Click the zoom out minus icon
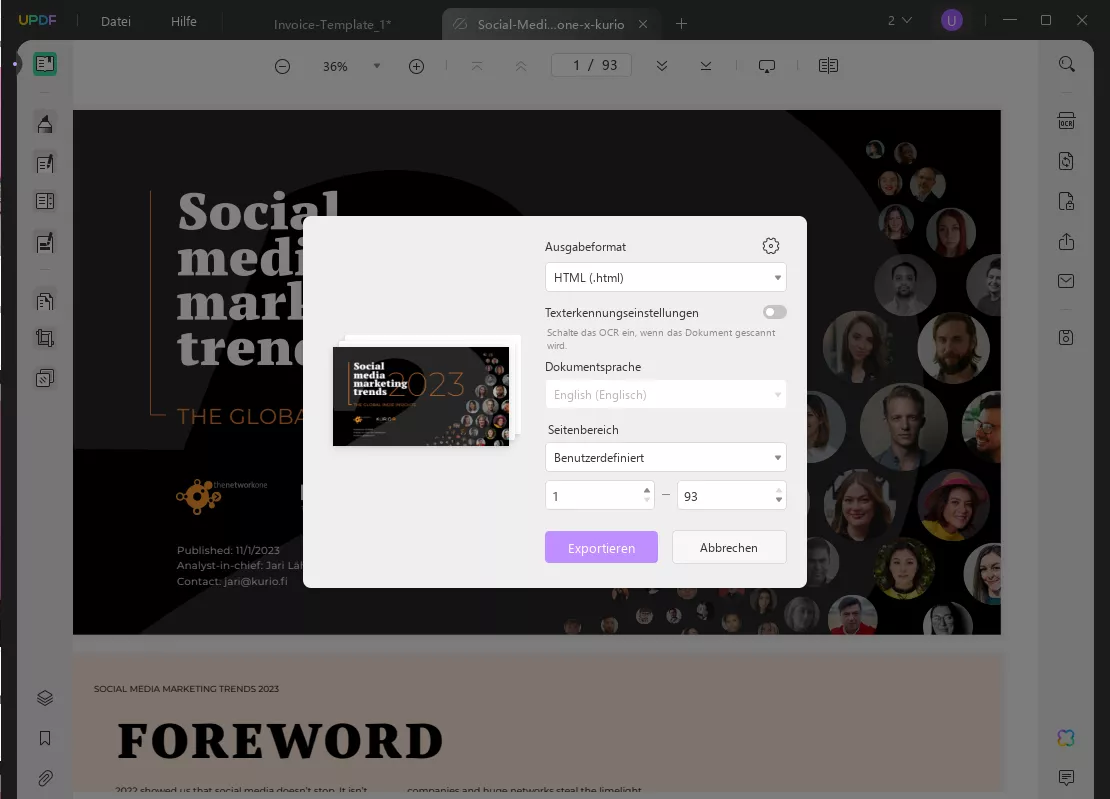Screen dimensions: 1110x799 282,67
